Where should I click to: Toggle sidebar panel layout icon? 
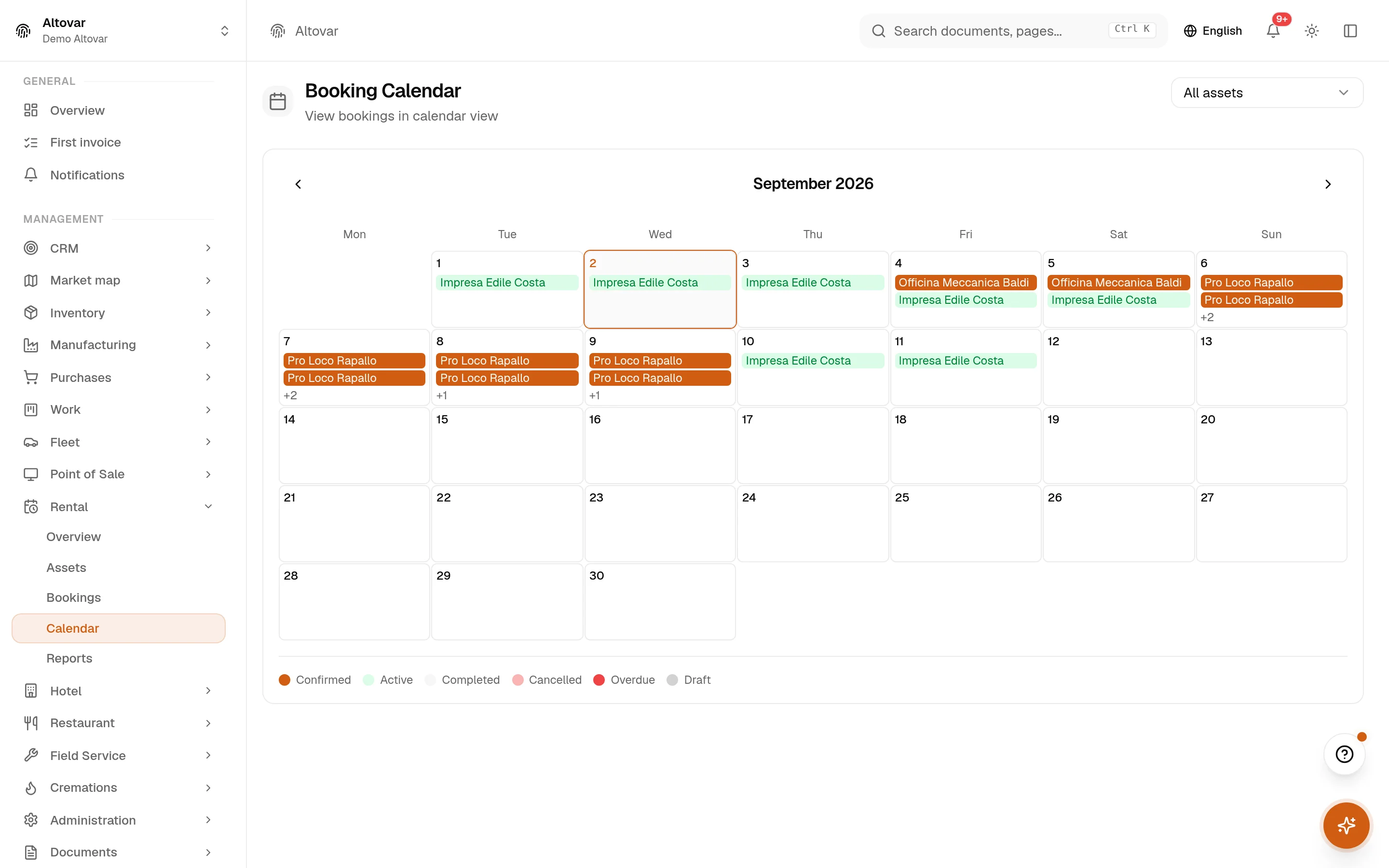1350,30
